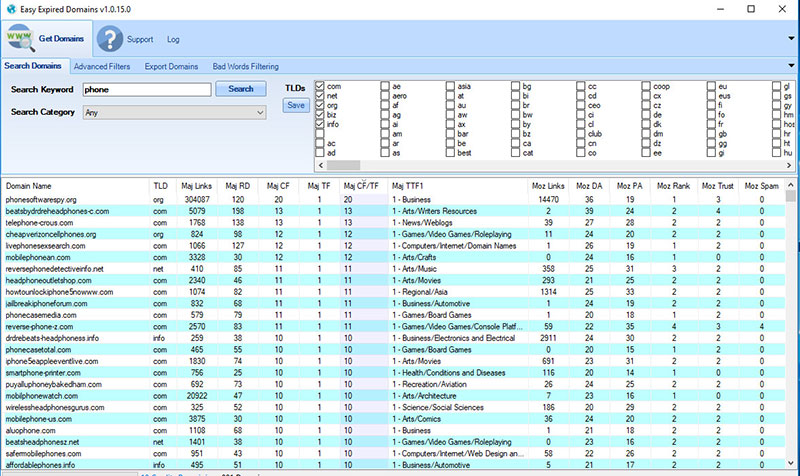Enable the asia TLD checkbox
This screenshot has height=476, width=800.
451,88
